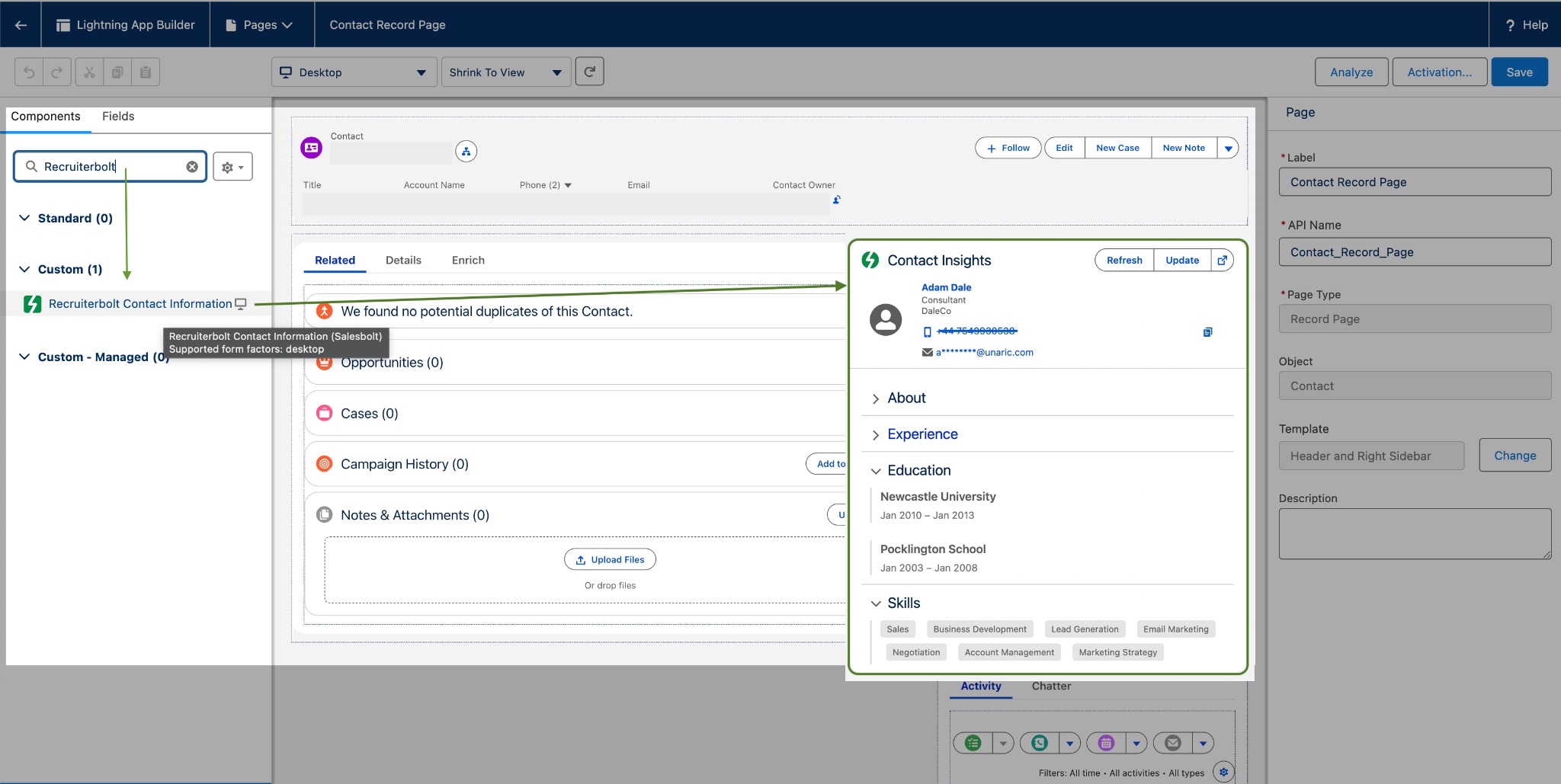Click the email activity icon

coord(1173,743)
